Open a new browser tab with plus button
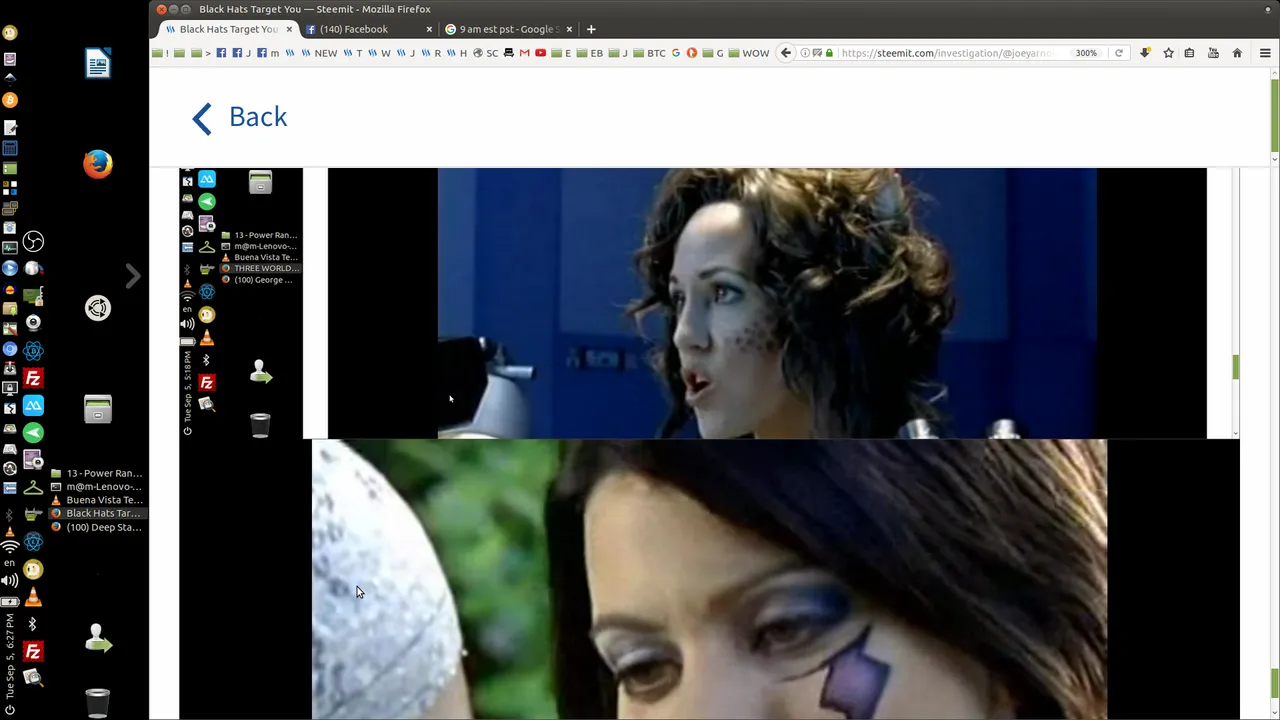 (x=591, y=29)
